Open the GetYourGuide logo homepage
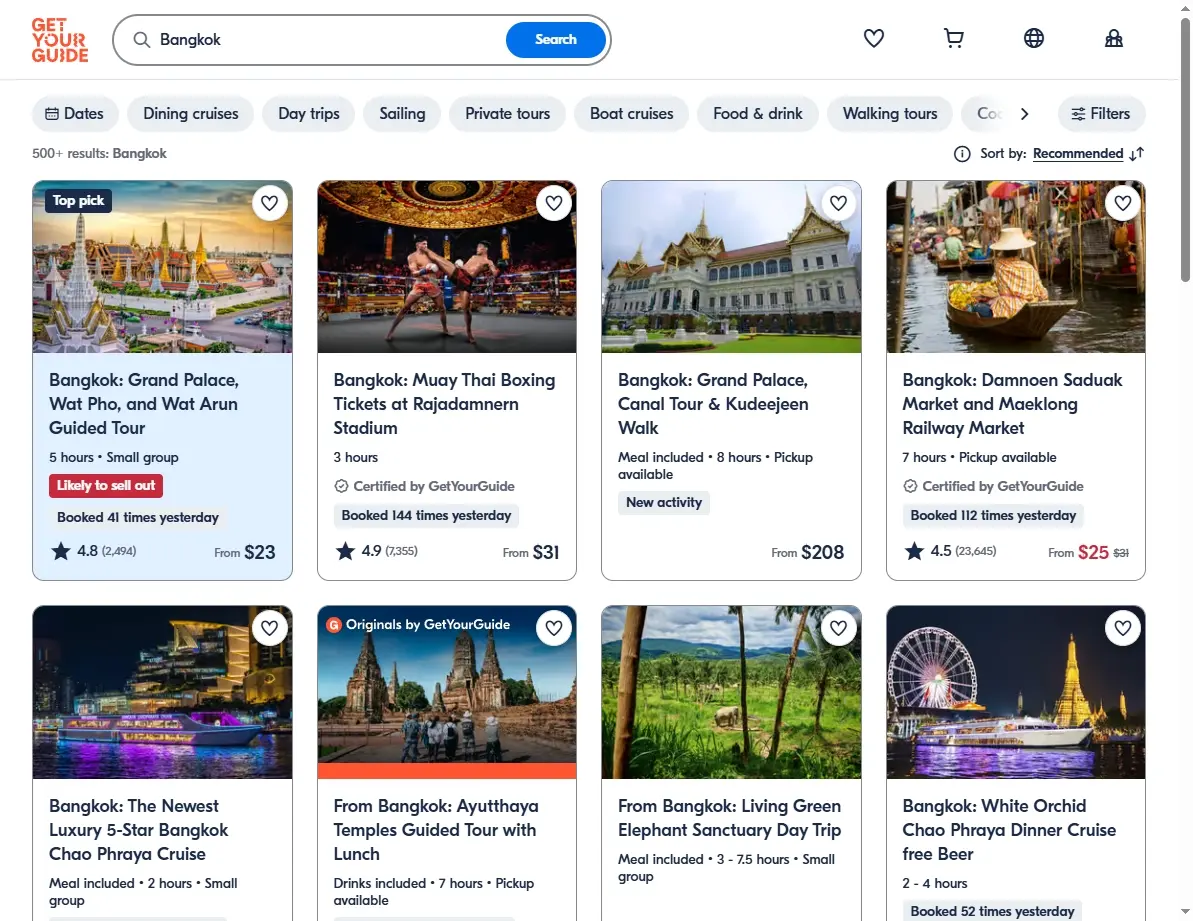This screenshot has width=1193, height=921. coord(59,40)
